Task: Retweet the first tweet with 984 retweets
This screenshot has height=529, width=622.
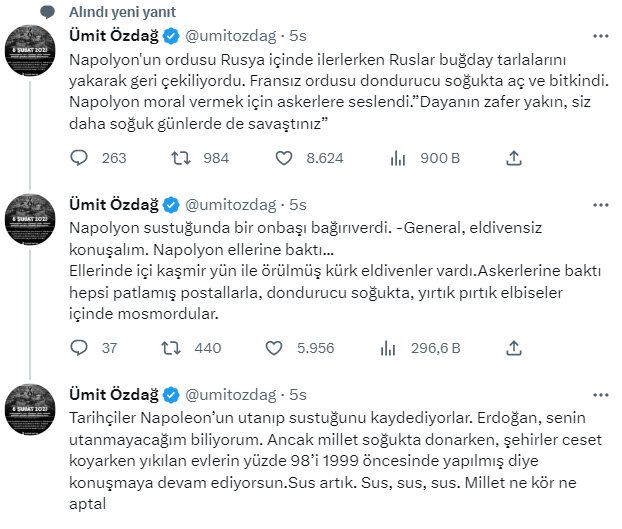Action: 182,158
